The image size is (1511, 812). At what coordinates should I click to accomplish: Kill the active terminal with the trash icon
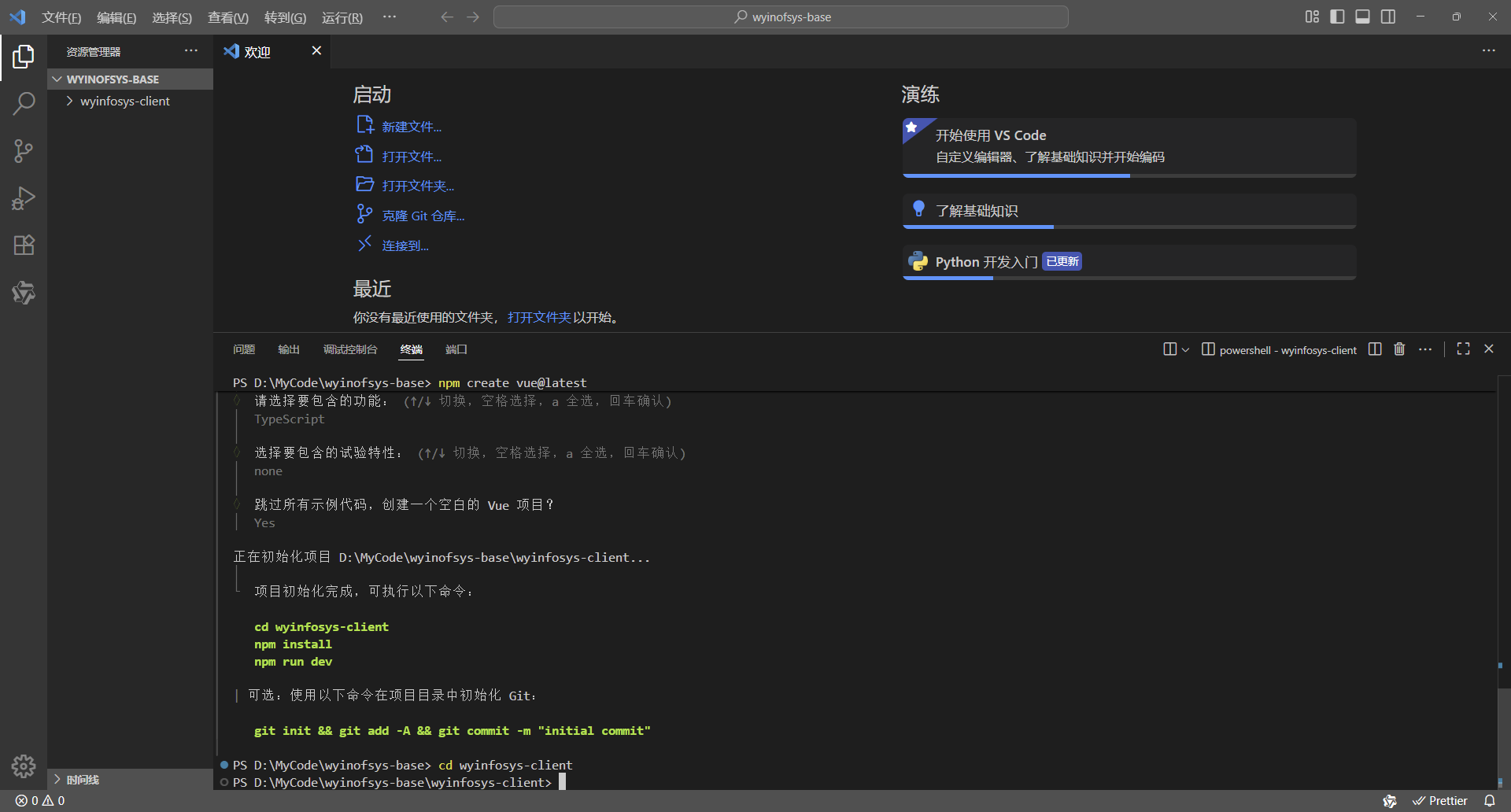[1398, 349]
